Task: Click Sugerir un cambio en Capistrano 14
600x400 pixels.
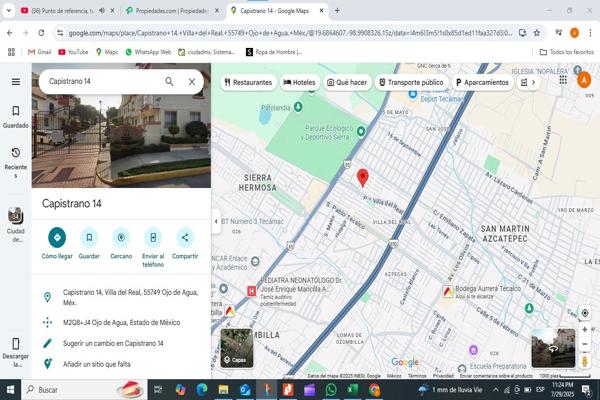Action: tap(112, 343)
